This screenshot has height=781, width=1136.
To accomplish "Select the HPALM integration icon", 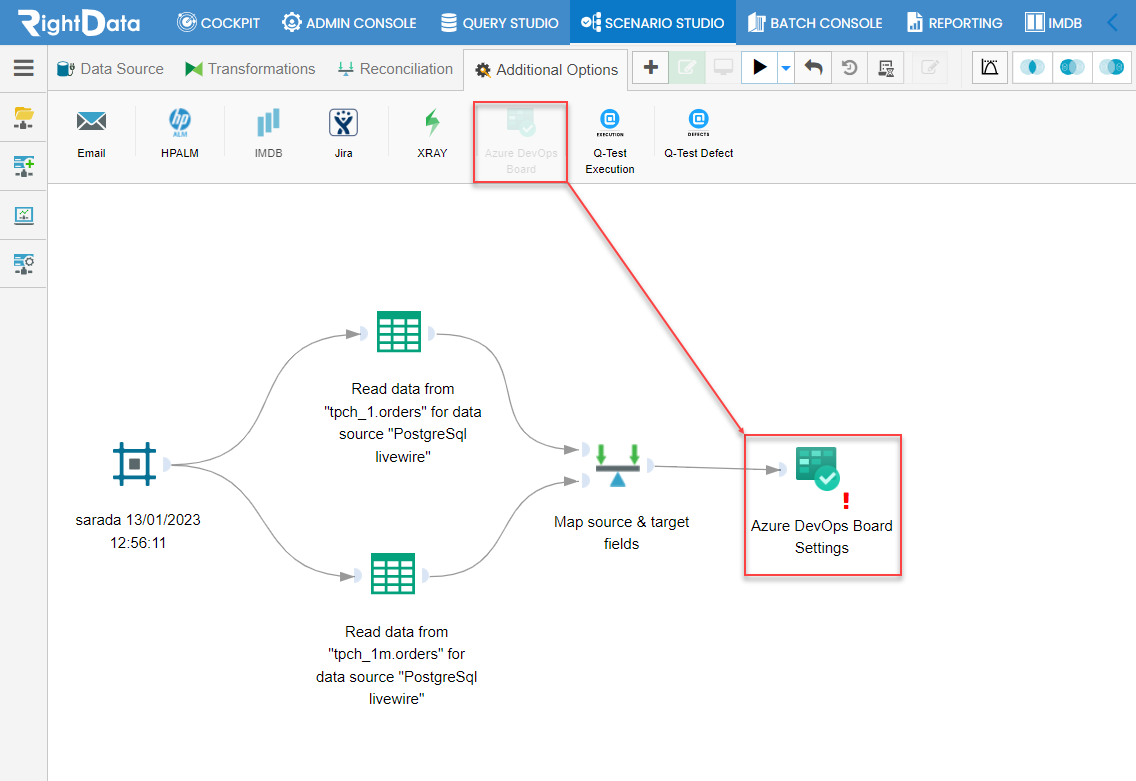I will [180, 132].
